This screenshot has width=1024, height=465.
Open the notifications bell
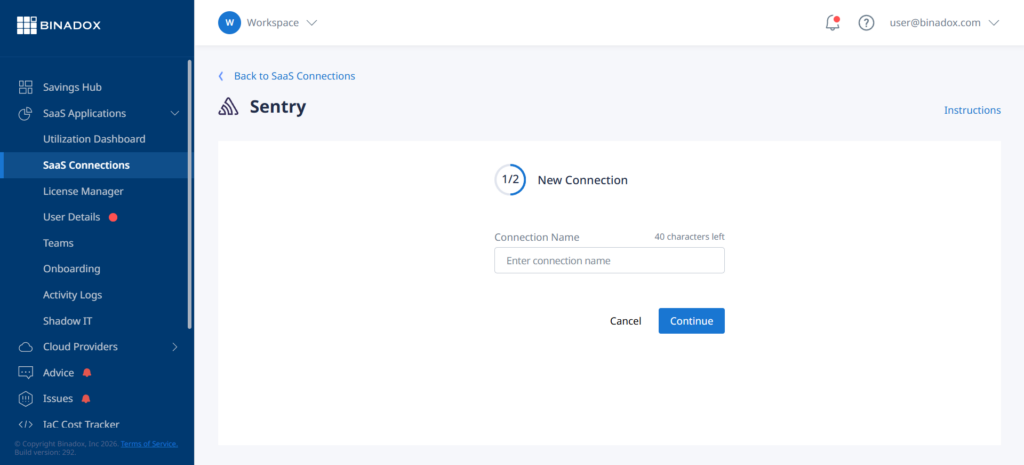[832, 23]
